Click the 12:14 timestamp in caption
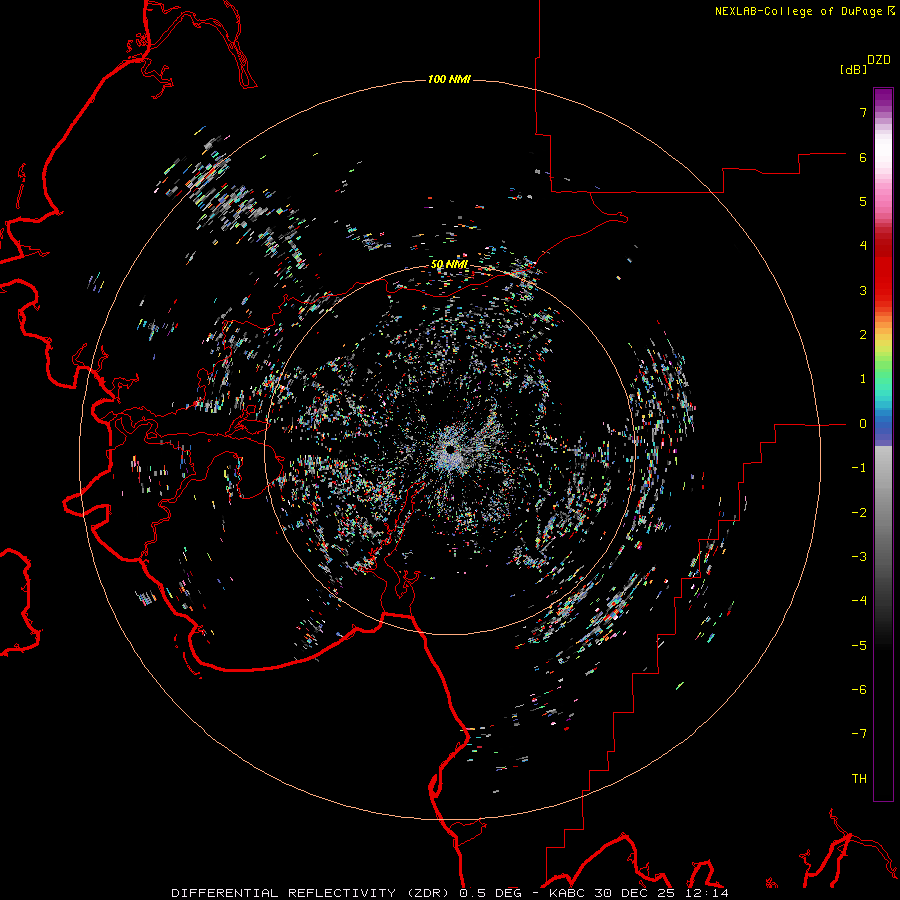This screenshot has height=900, width=900. pos(706,893)
